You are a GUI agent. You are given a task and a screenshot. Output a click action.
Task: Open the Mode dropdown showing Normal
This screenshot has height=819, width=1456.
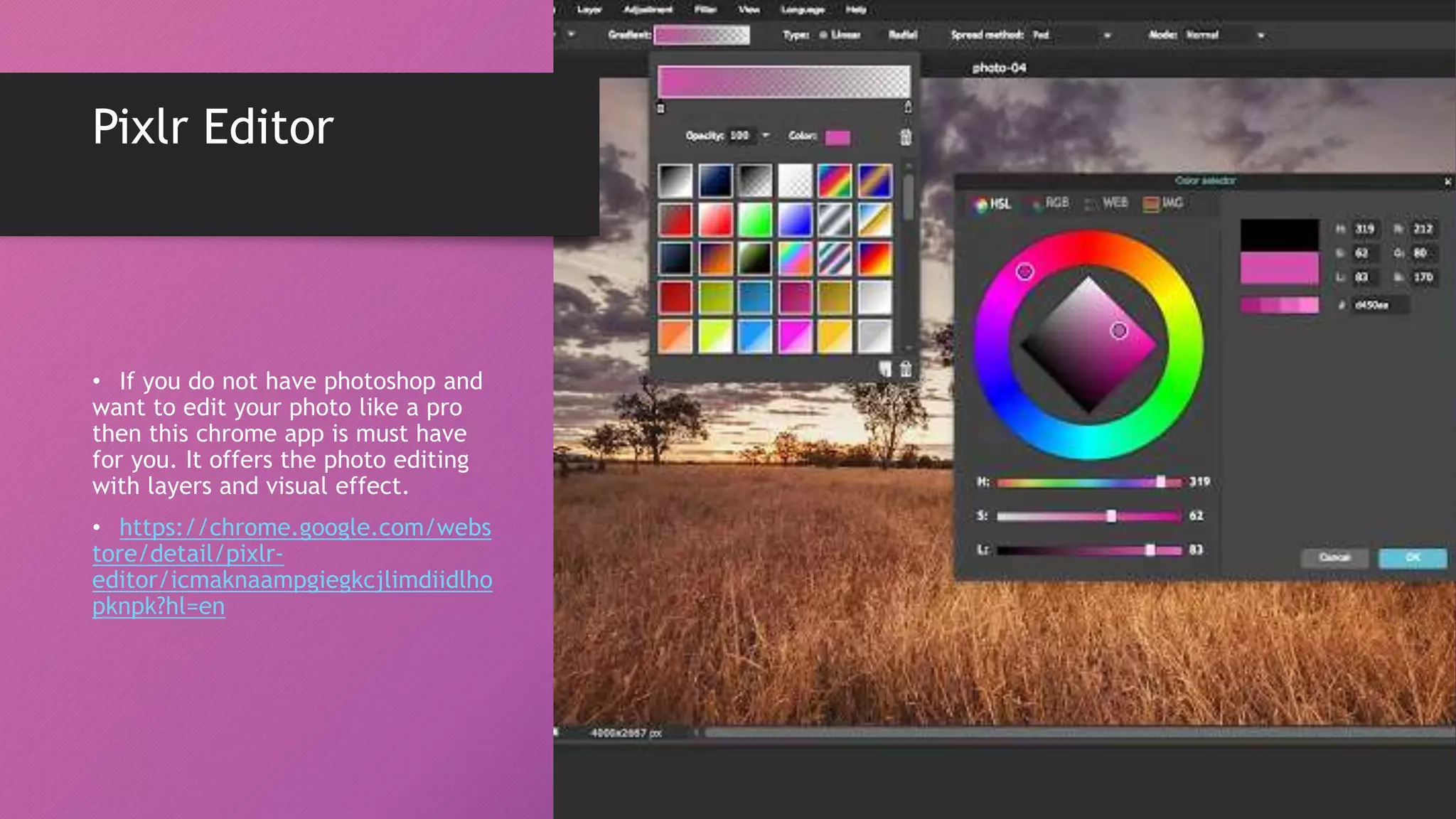tap(1226, 35)
